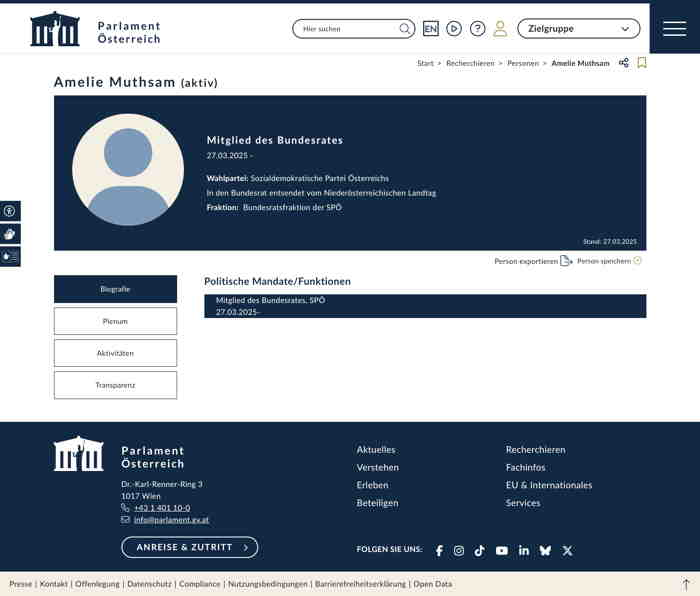This screenshot has width=700, height=596.
Task: Open the LinkedIn icon in footer
Action: click(x=524, y=550)
